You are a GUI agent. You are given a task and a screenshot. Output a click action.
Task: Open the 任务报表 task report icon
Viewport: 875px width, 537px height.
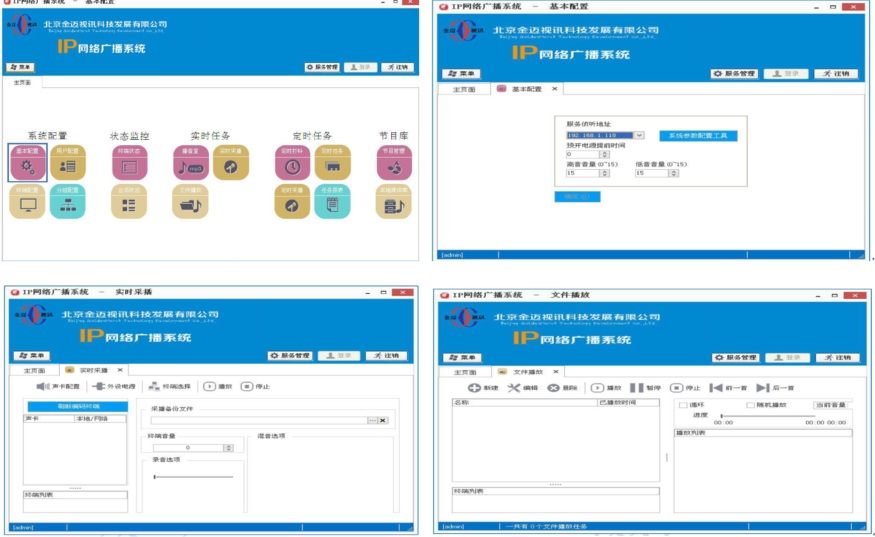tap(332, 202)
